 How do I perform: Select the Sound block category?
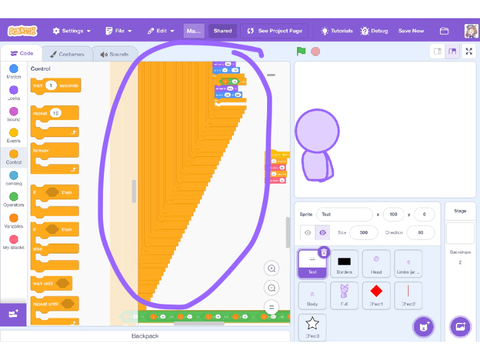click(x=14, y=114)
